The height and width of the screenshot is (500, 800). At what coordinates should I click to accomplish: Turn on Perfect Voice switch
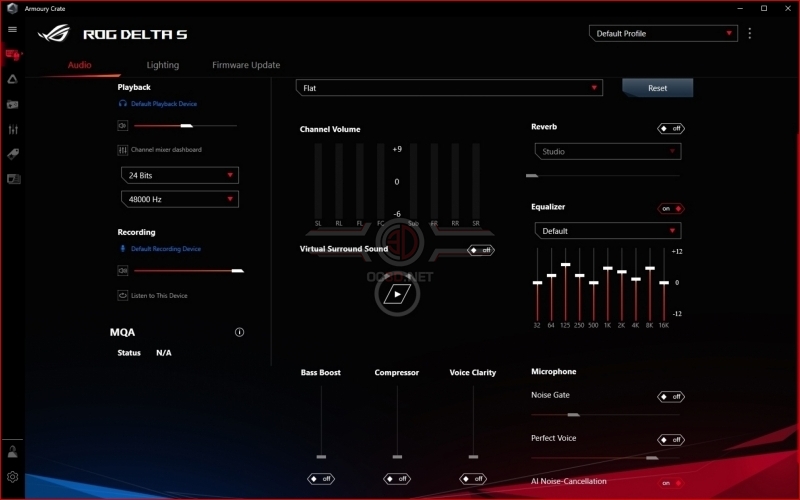point(671,440)
